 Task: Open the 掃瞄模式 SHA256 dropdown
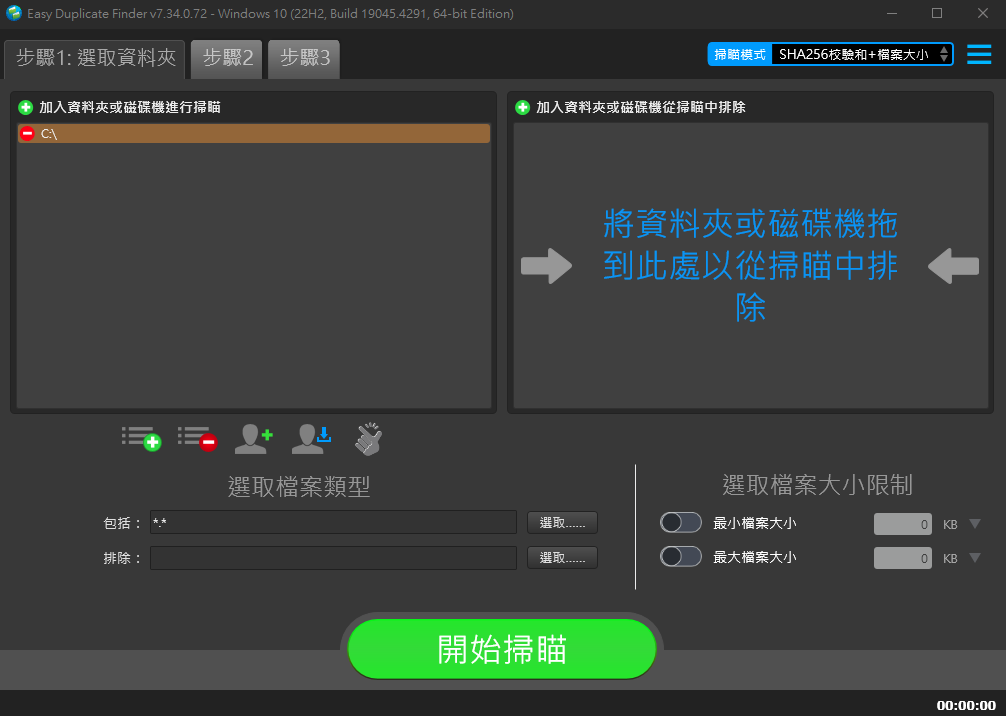862,55
